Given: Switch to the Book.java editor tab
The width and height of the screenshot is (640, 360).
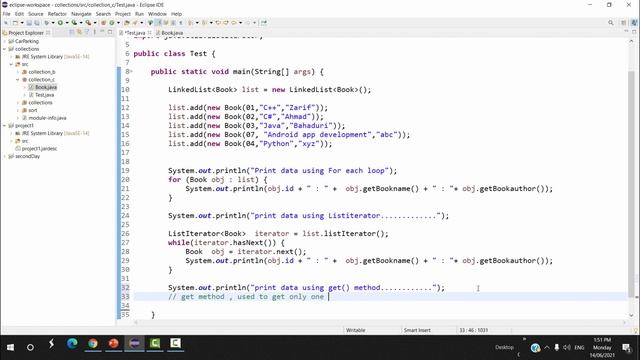Looking at the screenshot, I should (x=169, y=33).
